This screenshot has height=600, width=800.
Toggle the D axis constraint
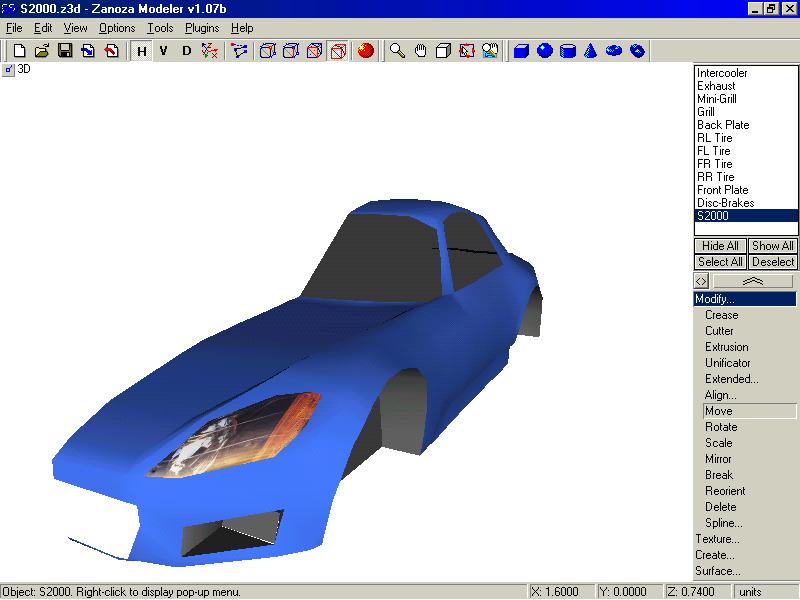[x=186, y=50]
